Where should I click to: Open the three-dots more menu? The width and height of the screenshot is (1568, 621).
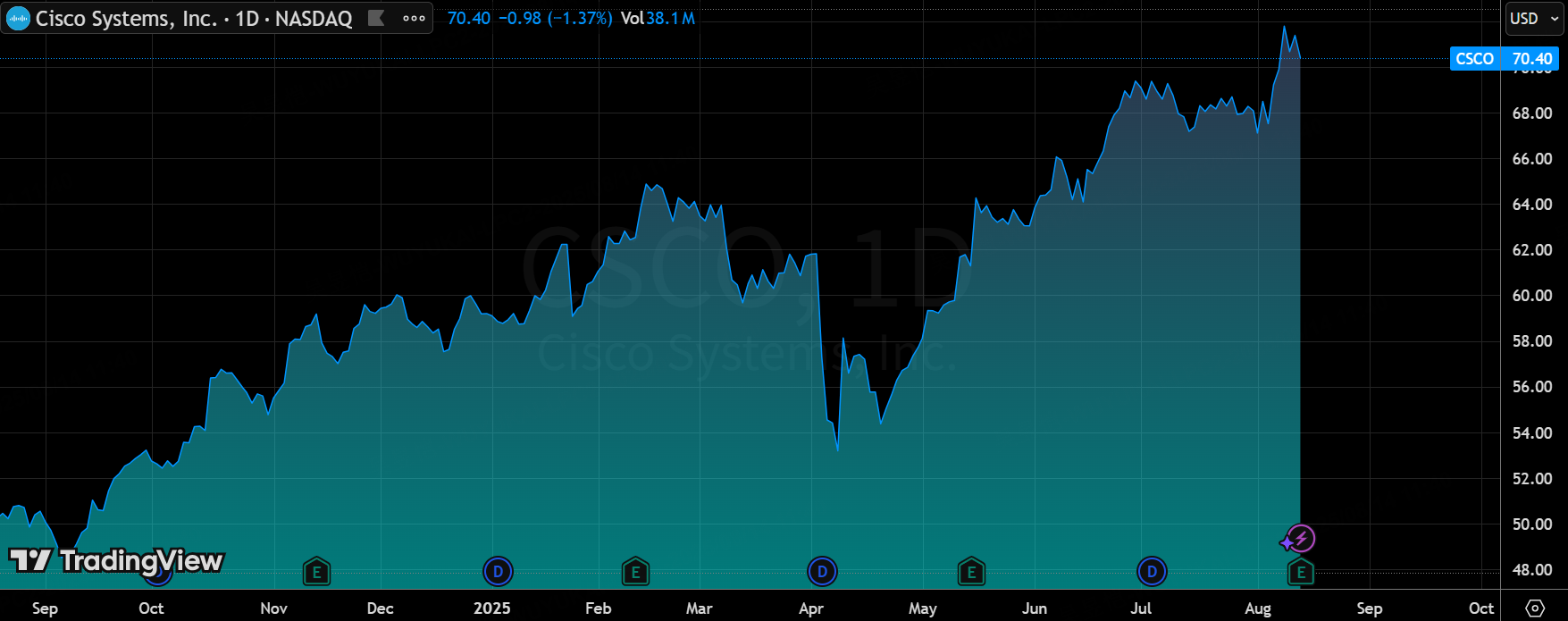414,18
